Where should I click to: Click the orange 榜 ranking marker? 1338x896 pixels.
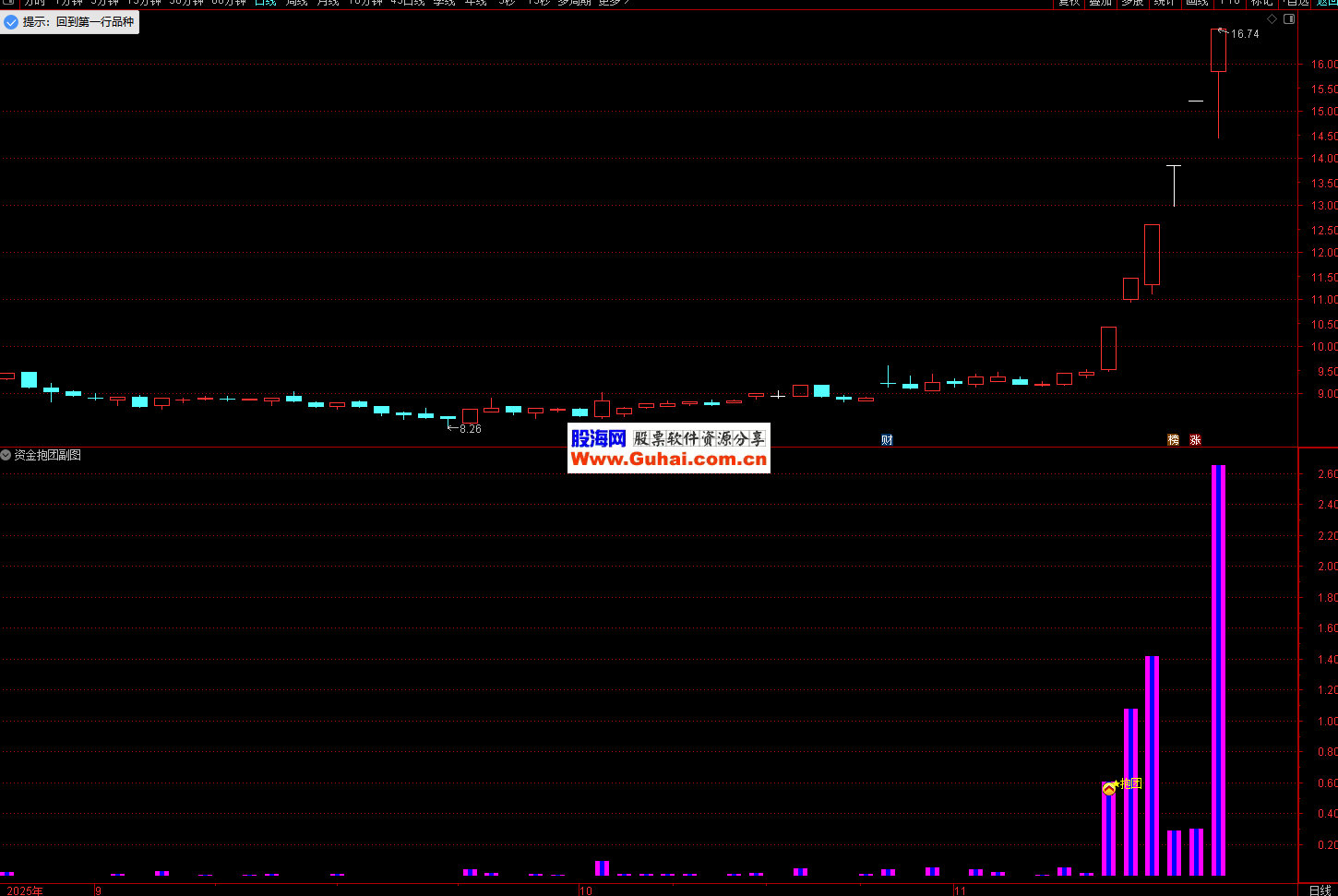(x=1173, y=440)
